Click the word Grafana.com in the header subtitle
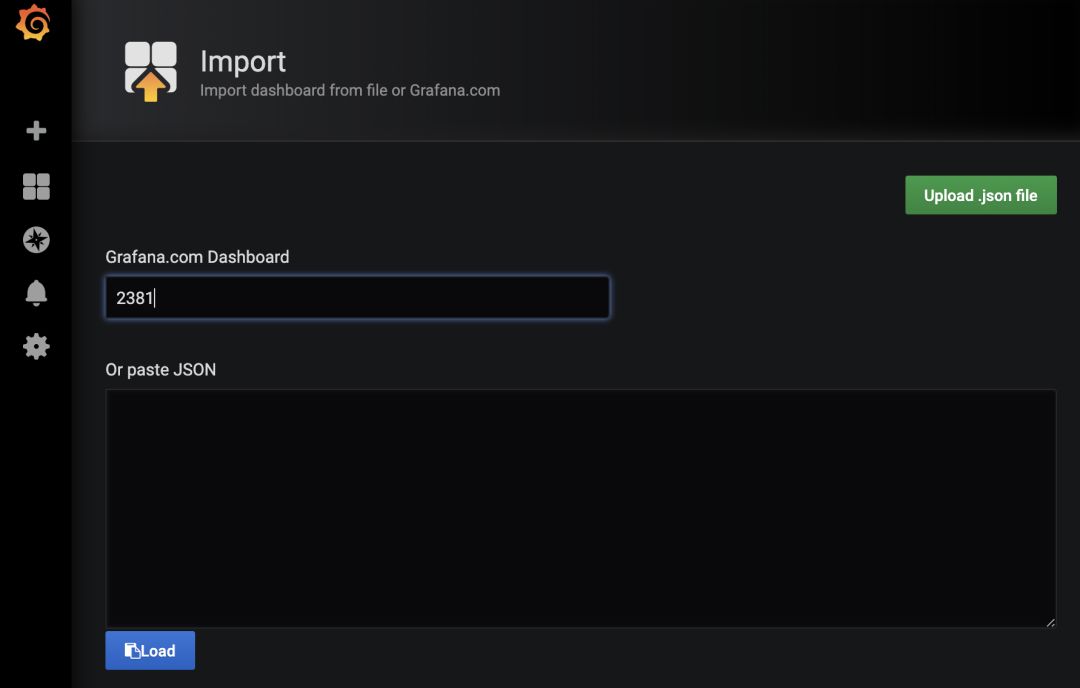 pos(455,90)
